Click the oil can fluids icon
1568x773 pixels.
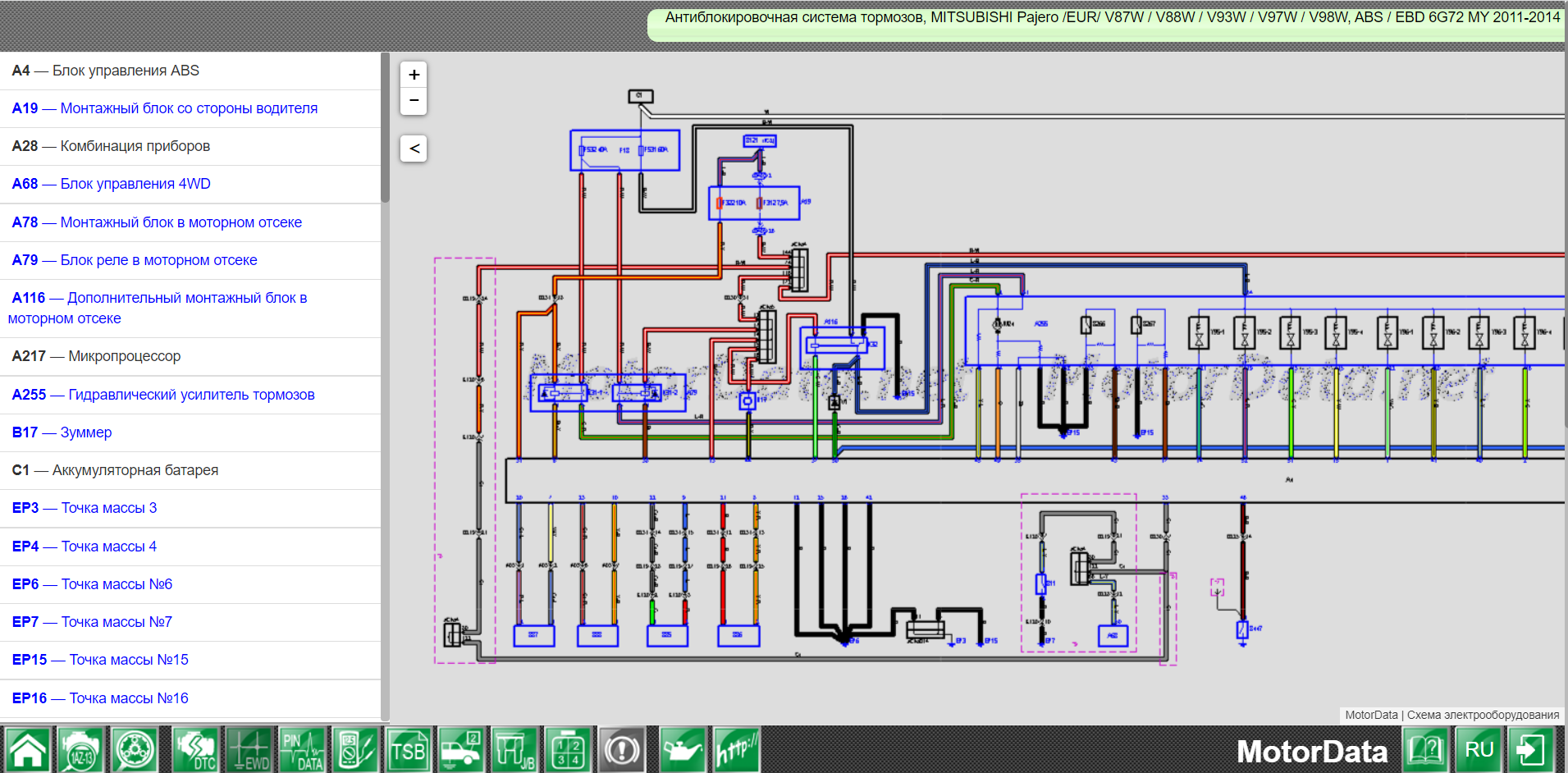[x=681, y=749]
